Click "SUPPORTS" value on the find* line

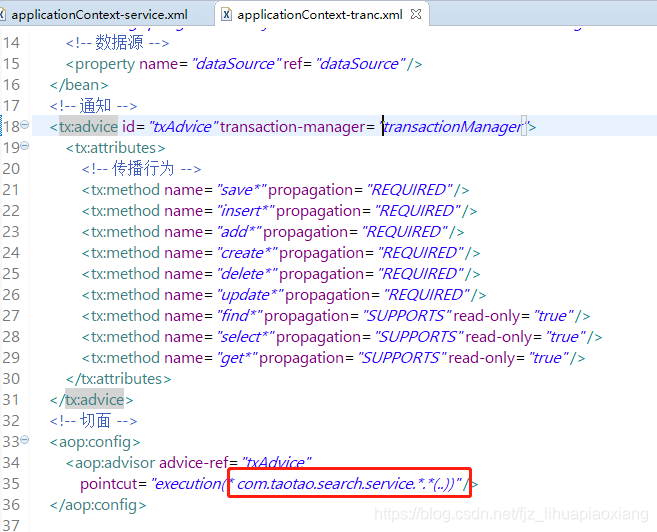(407, 316)
